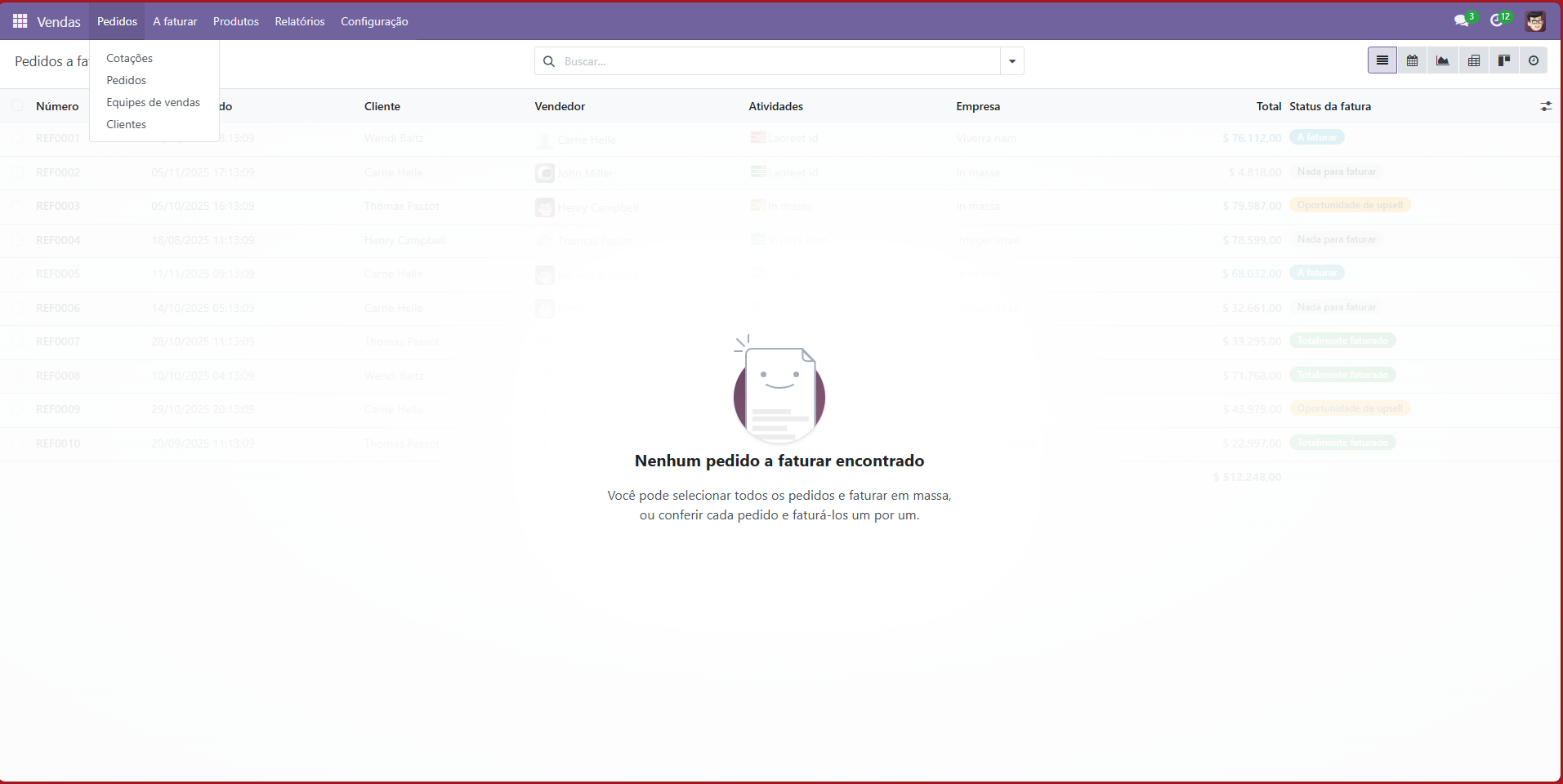Switch to graph view
1563x784 pixels.
pos(1443,60)
